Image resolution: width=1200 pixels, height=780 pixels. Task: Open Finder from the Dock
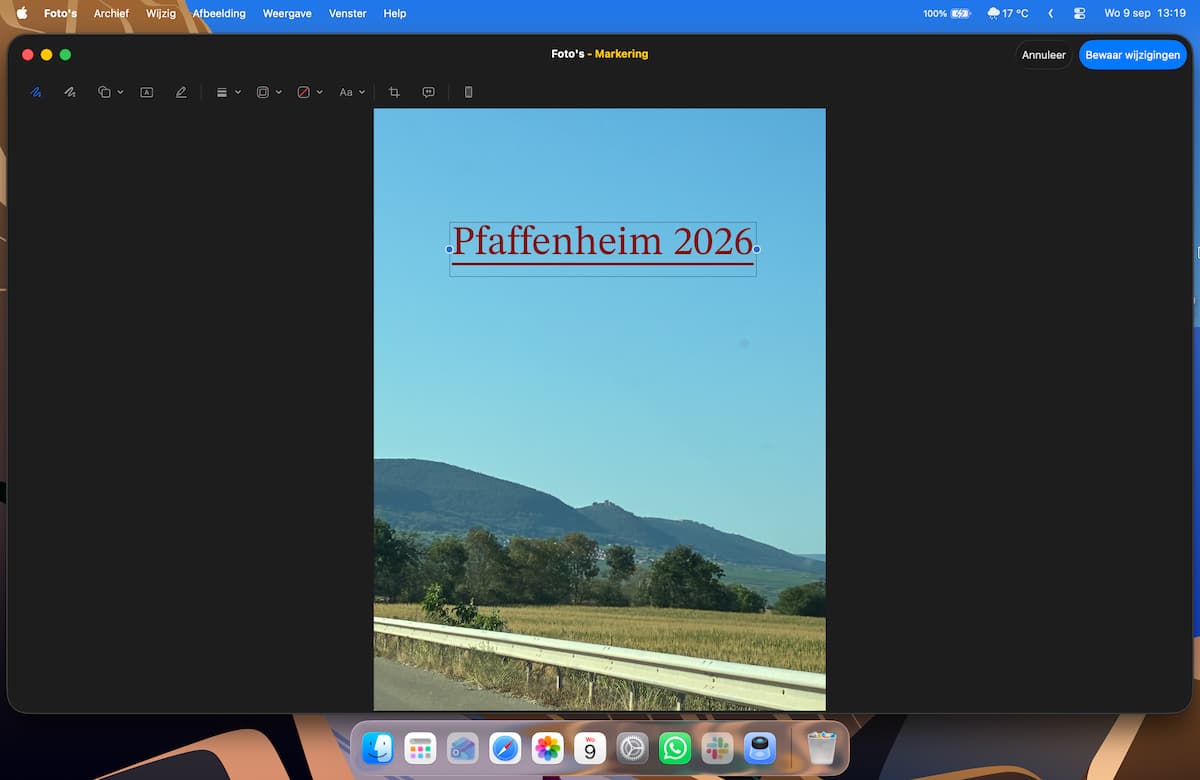point(378,748)
